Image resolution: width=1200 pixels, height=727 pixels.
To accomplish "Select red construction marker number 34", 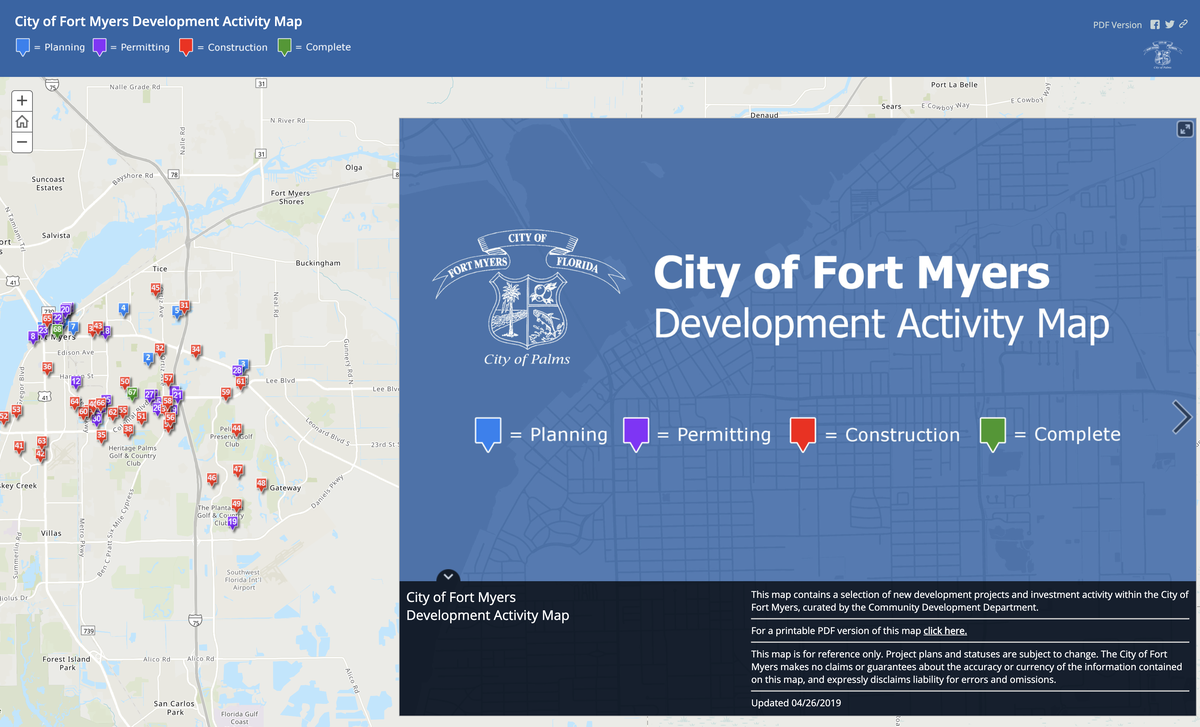I will [196, 351].
